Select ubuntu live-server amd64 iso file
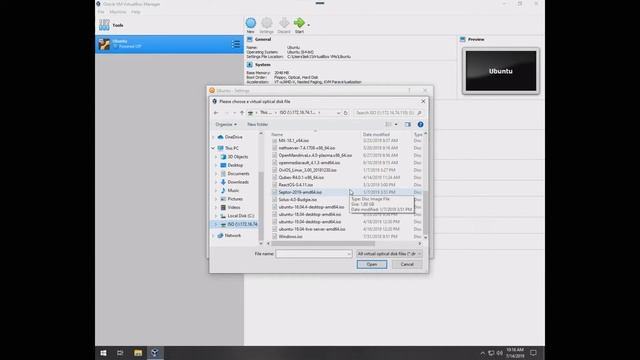640x360 pixels. coord(312,229)
